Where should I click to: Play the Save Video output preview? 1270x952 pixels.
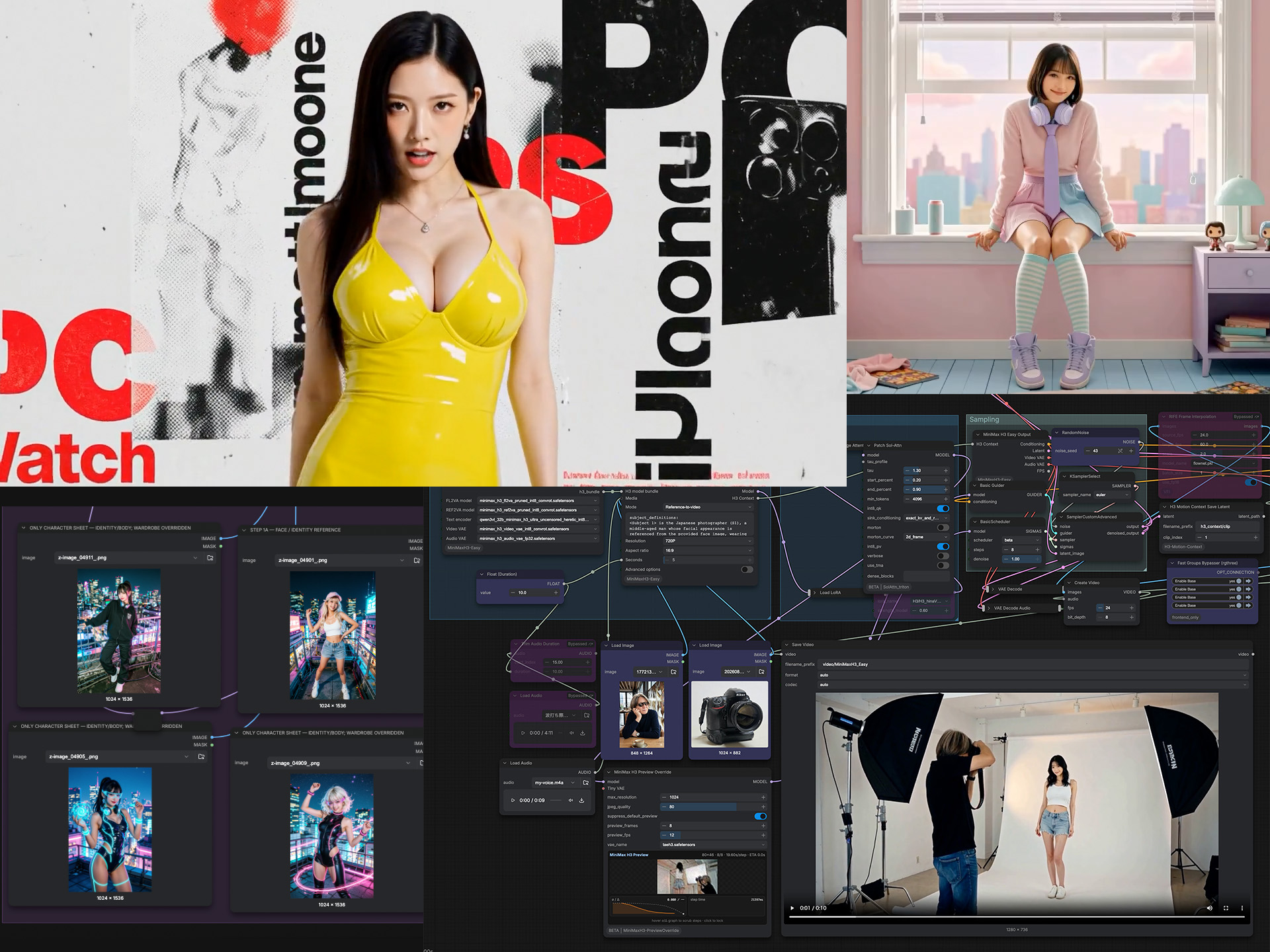[792, 908]
